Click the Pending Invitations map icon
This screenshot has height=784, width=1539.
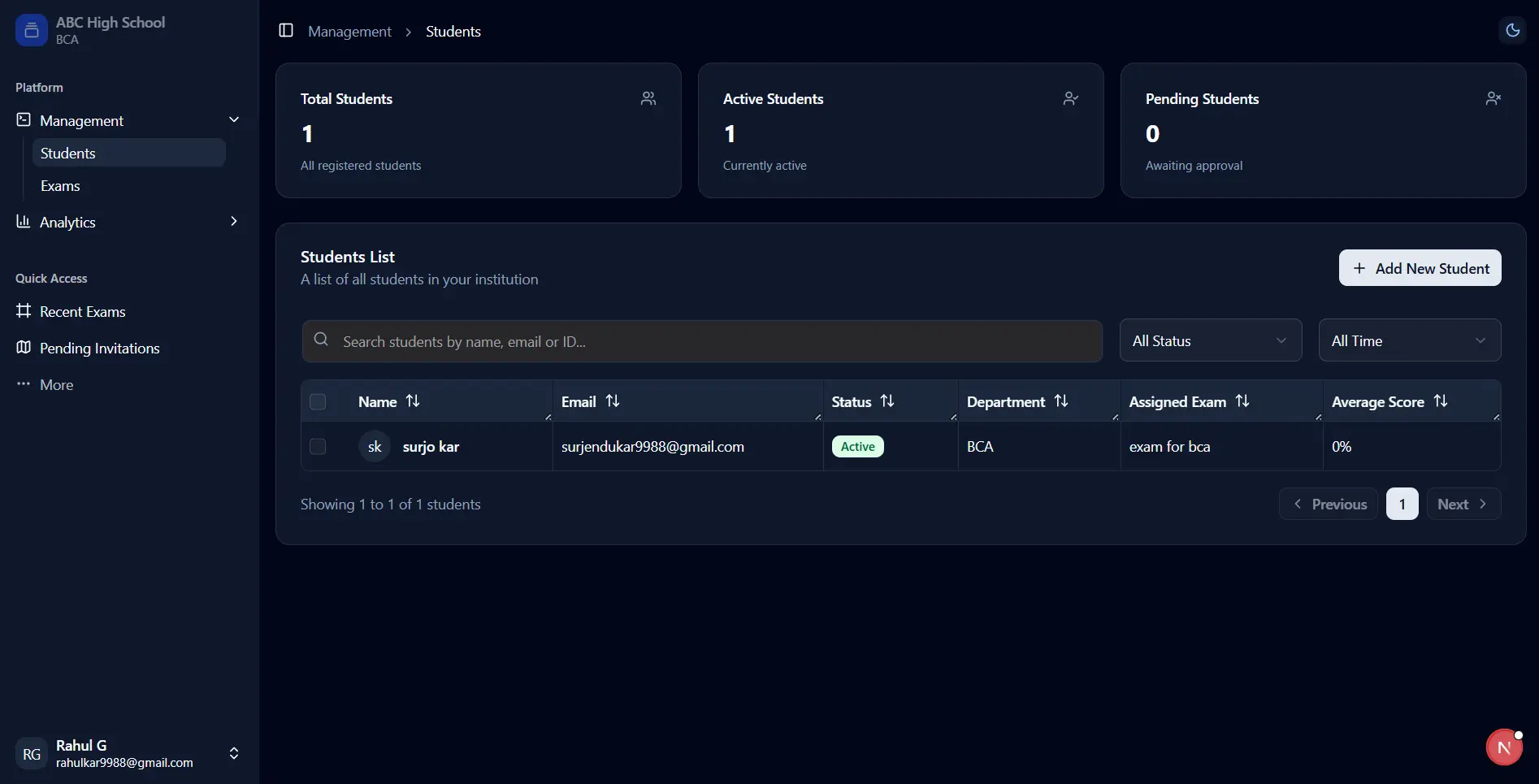[x=24, y=348]
